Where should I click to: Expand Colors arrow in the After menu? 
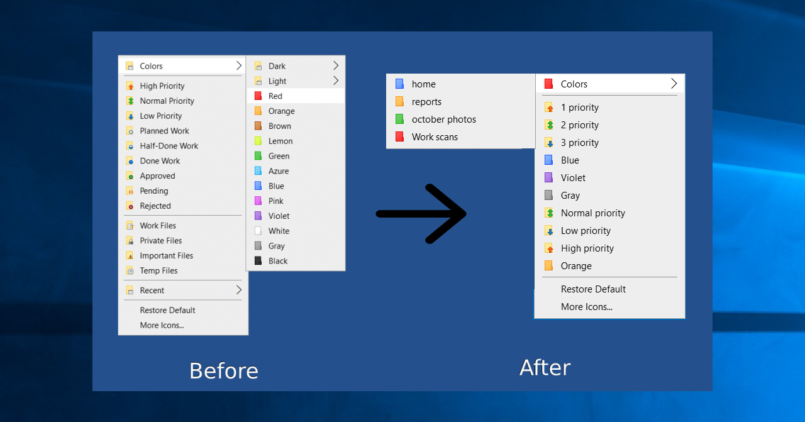pos(673,84)
